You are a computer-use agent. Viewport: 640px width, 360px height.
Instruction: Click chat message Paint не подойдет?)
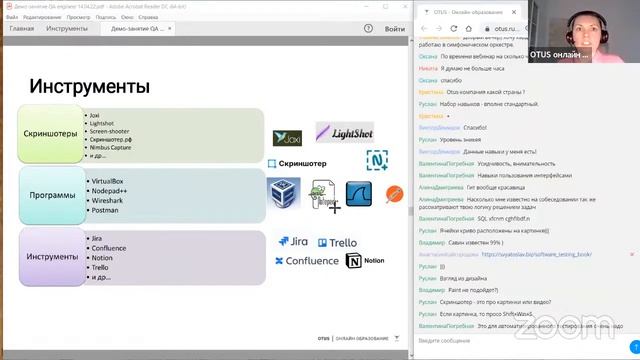pos(473,290)
